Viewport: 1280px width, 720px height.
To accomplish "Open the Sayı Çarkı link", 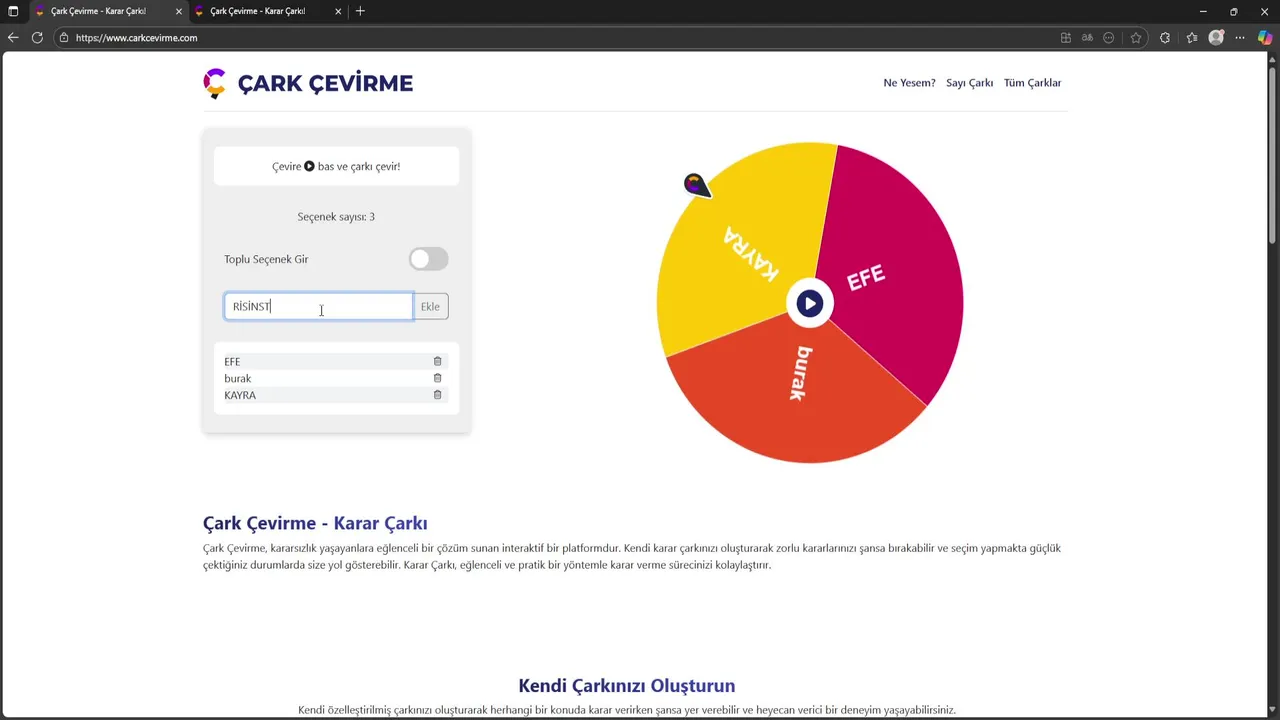I will [x=969, y=83].
